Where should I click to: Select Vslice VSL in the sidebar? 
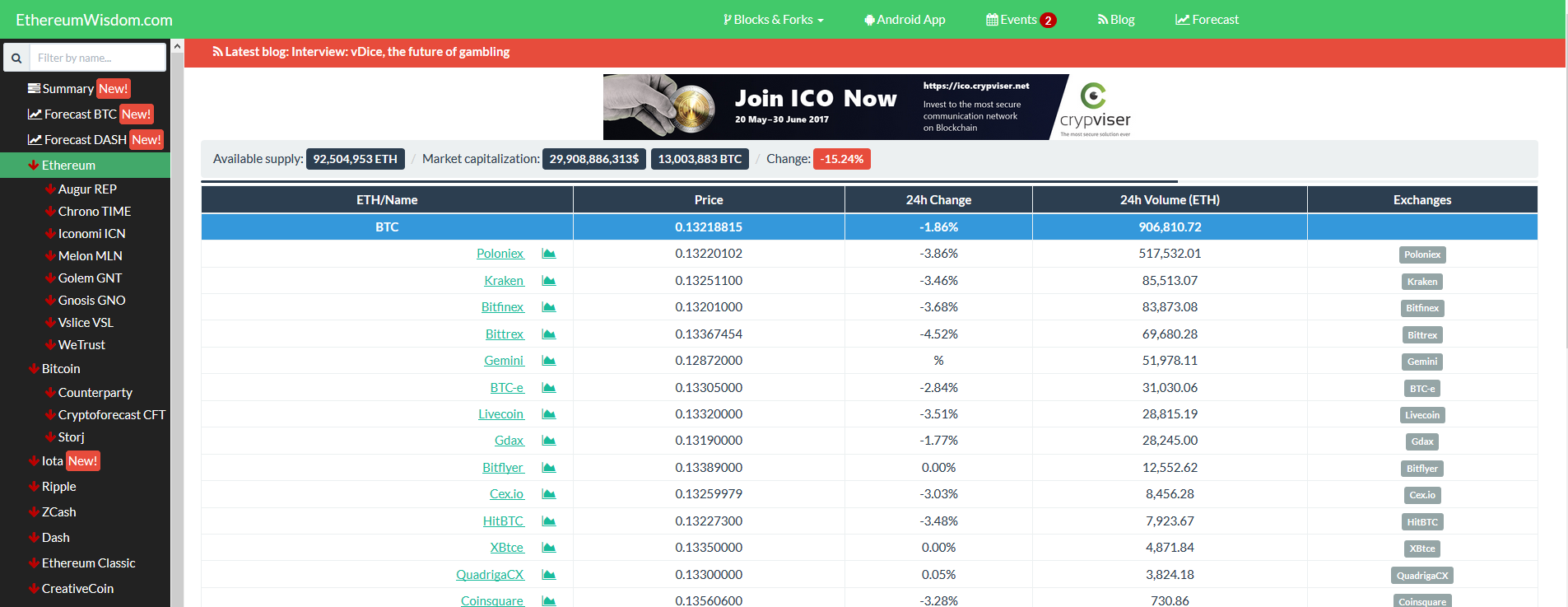pos(86,322)
